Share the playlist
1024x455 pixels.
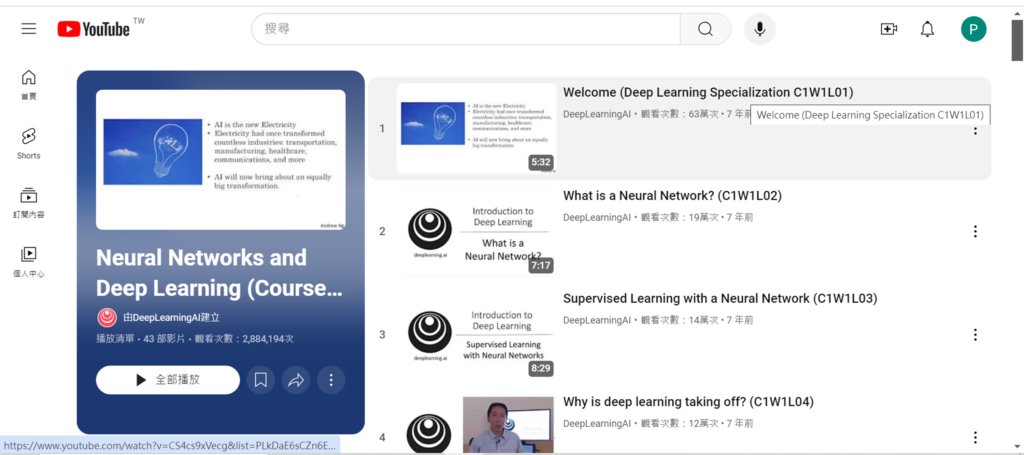click(x=296, y=380)
